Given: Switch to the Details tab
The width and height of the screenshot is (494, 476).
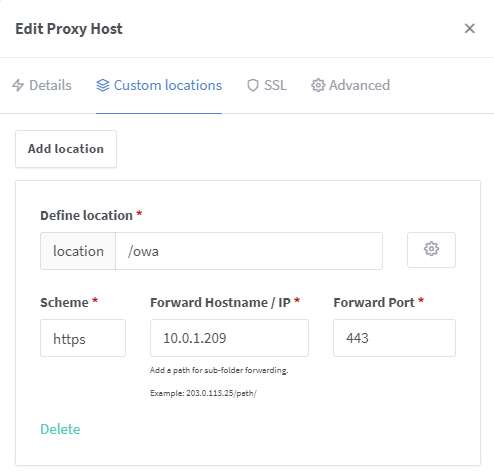Looking at the screenshot, I should tap(42, 85).
